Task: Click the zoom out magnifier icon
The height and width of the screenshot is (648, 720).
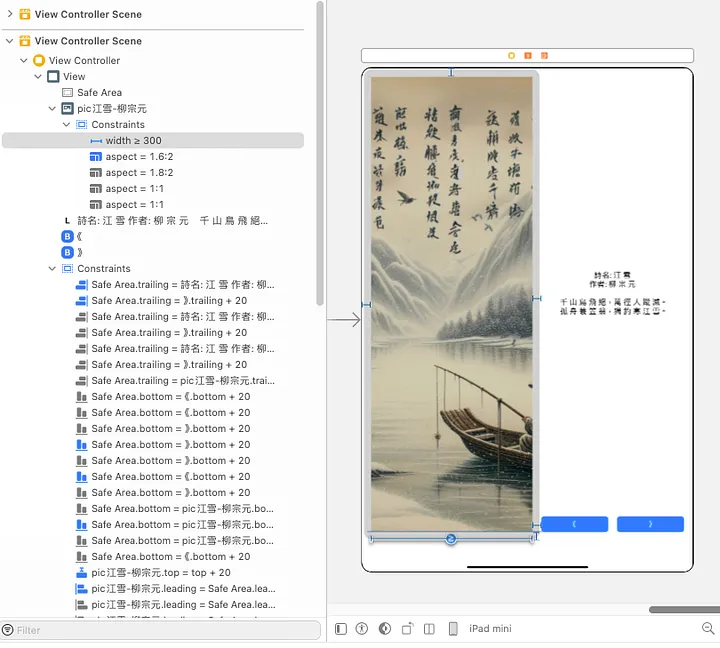Action: 708,628
